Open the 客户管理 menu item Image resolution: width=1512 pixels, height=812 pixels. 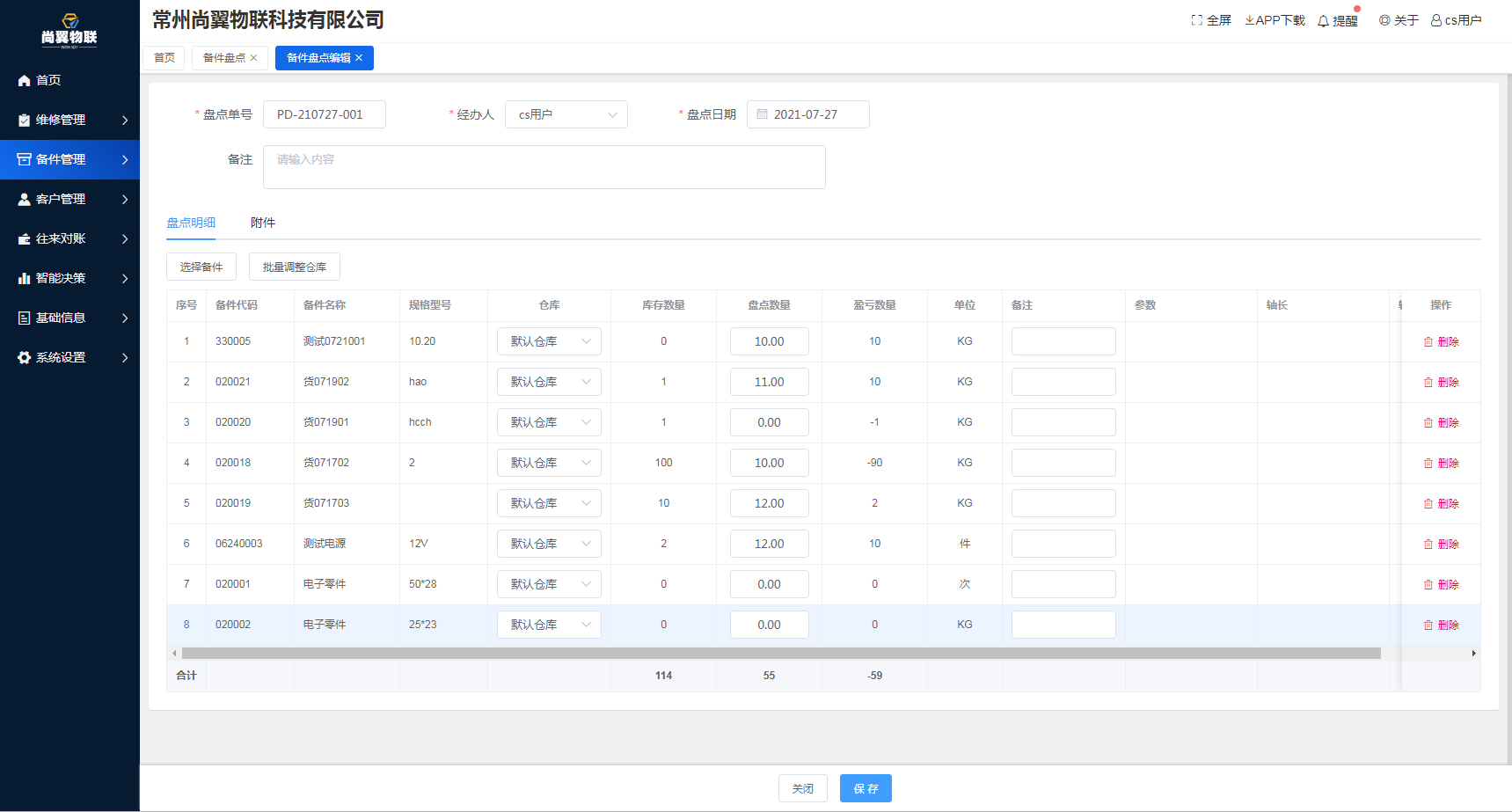69,199
